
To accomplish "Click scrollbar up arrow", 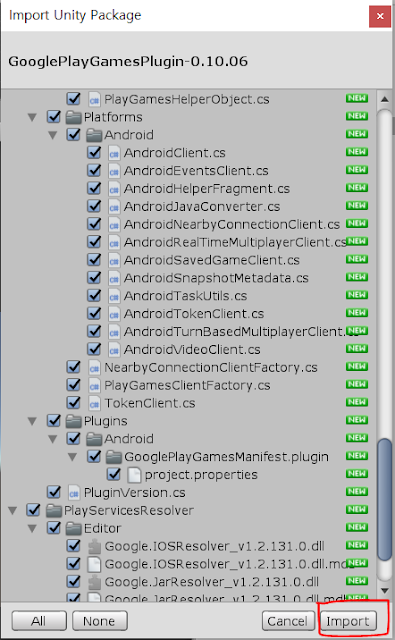I will (384, 99).
